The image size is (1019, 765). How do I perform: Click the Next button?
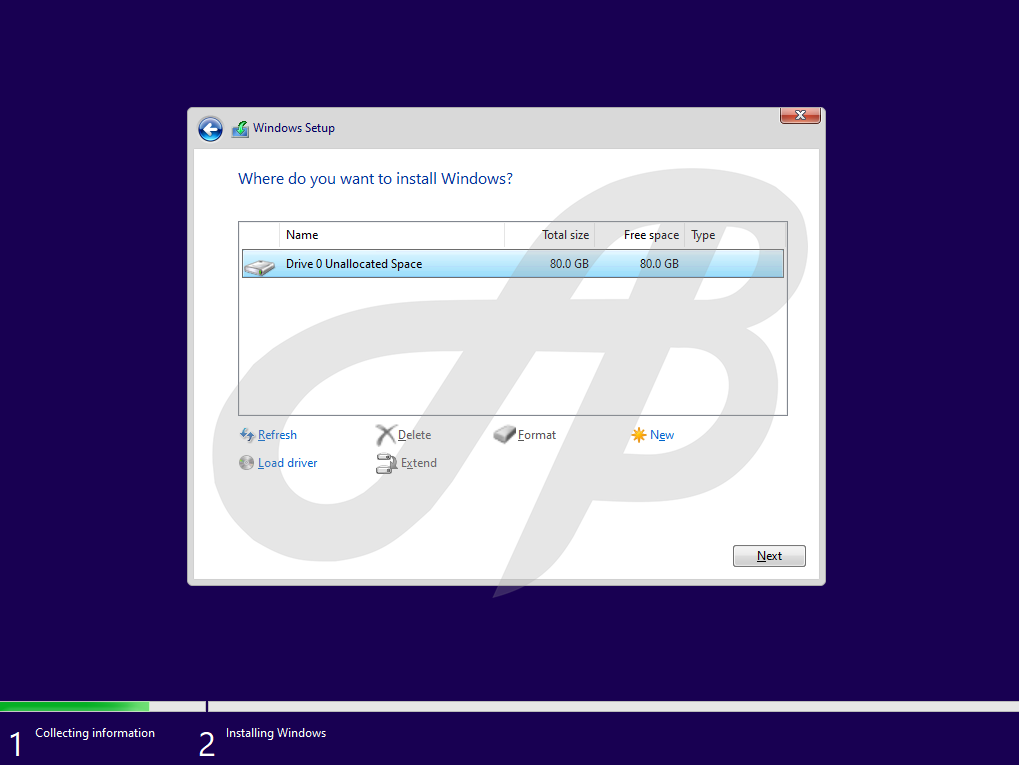pos(769,556)
